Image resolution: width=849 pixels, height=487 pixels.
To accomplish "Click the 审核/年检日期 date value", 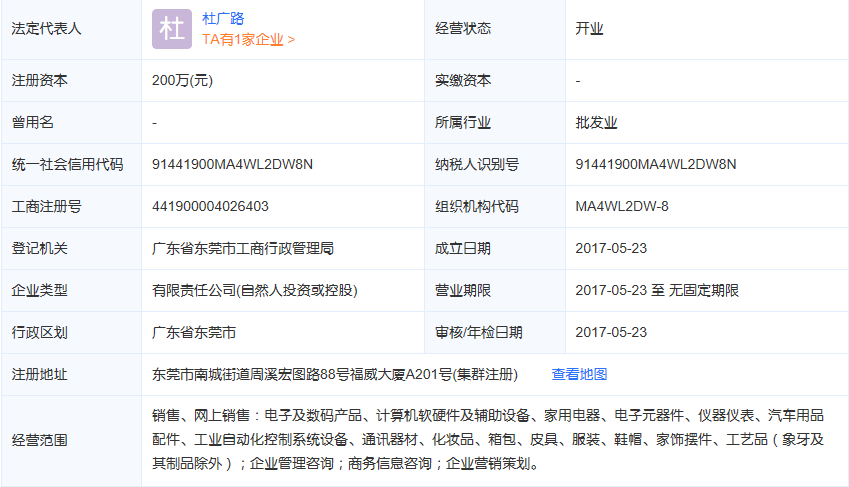I will 611,332.
